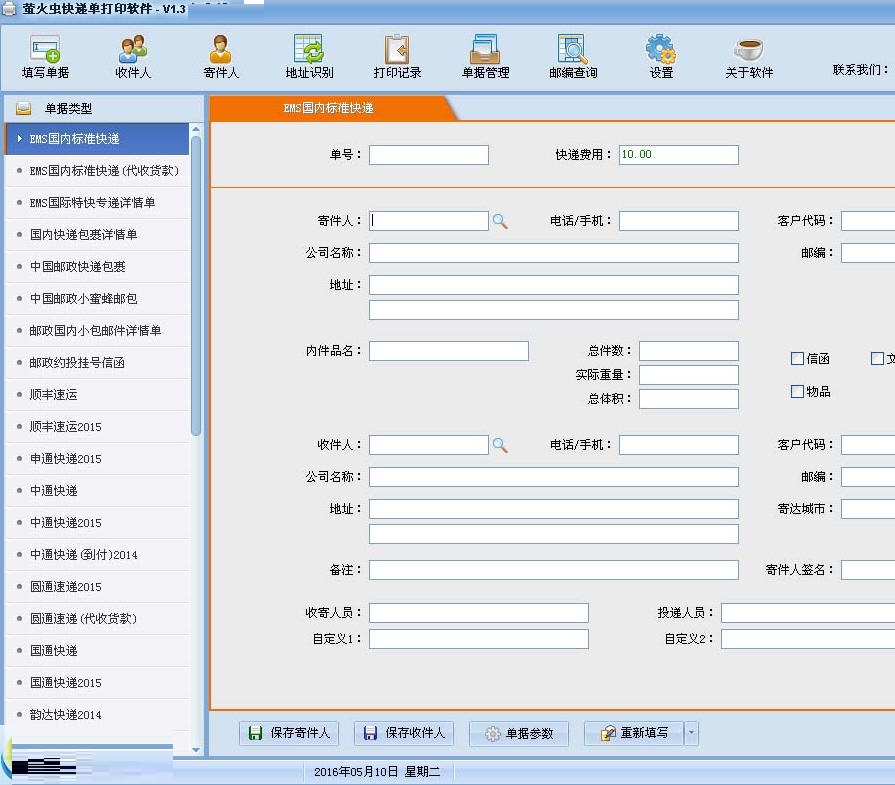Focus the 寄件人 name field
The height and width of the screenshot is (785, 895).
click(429, 221)
